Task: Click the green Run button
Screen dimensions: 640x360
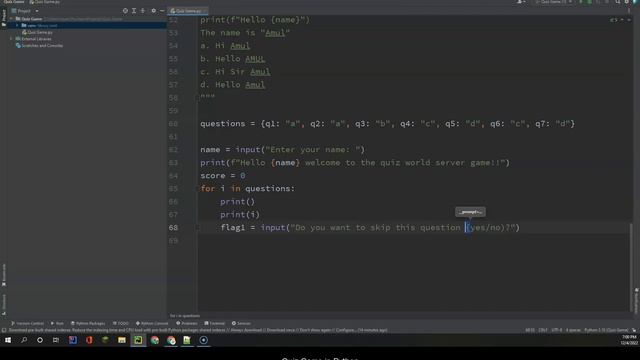Action: (580, 2)
